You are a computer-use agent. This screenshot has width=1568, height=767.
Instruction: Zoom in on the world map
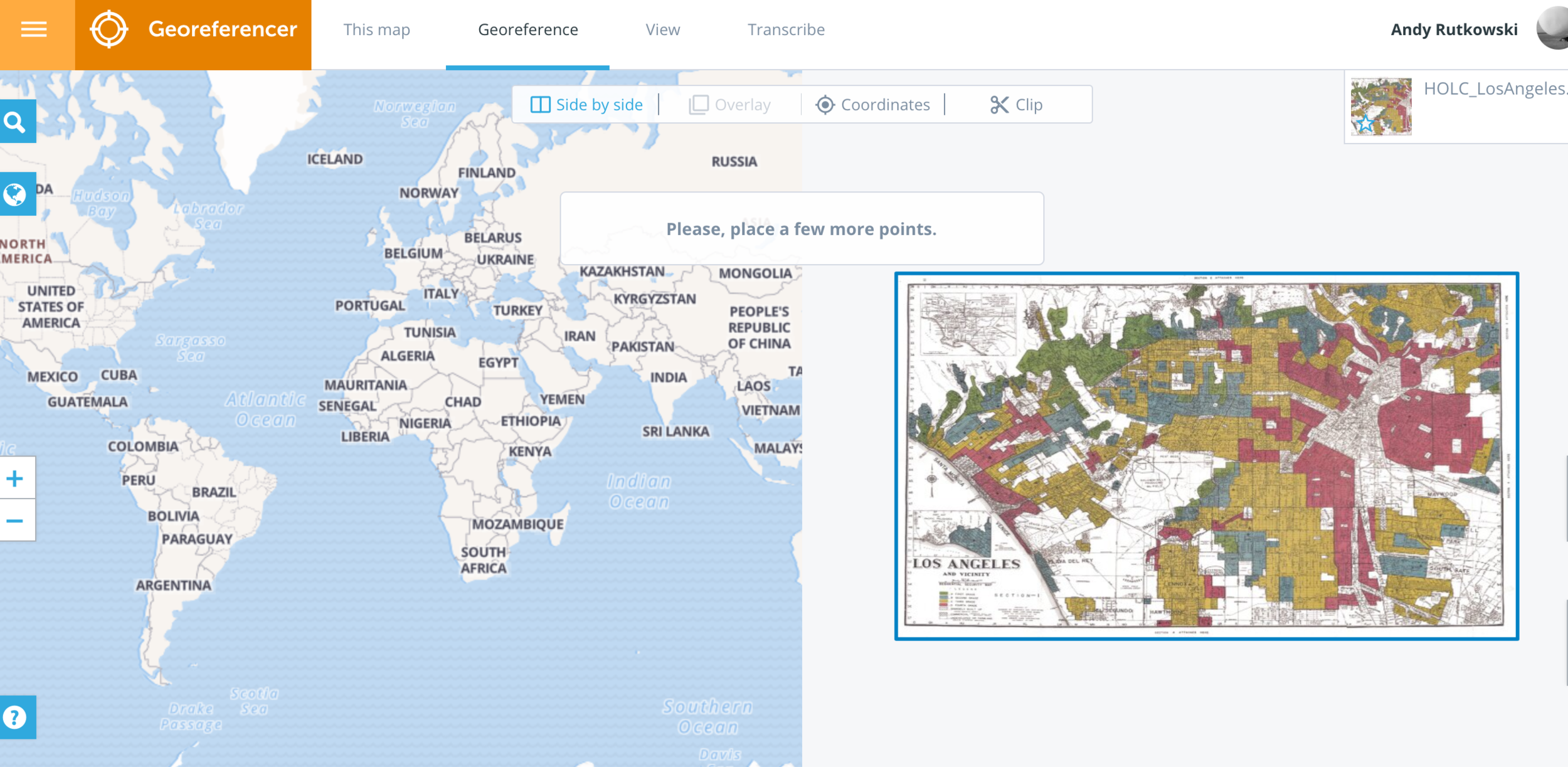pos(15,479)
